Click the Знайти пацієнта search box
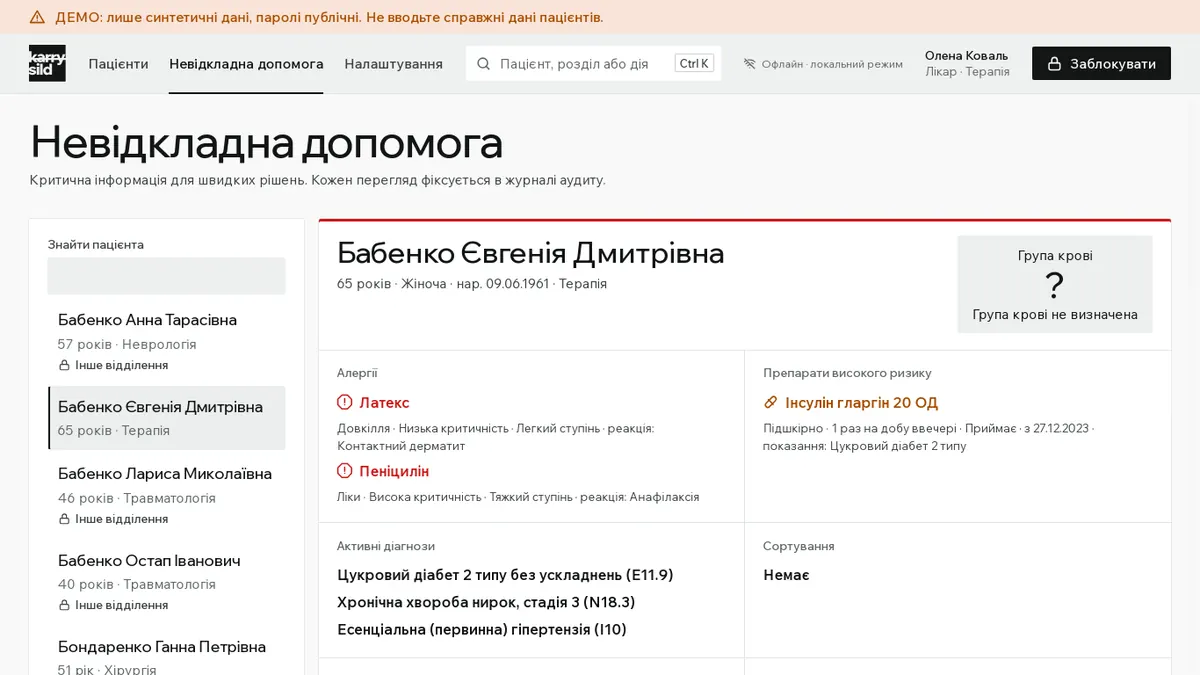Viewport: 1200px width, 675px height. pyautogui.click(x=166, y=276)
